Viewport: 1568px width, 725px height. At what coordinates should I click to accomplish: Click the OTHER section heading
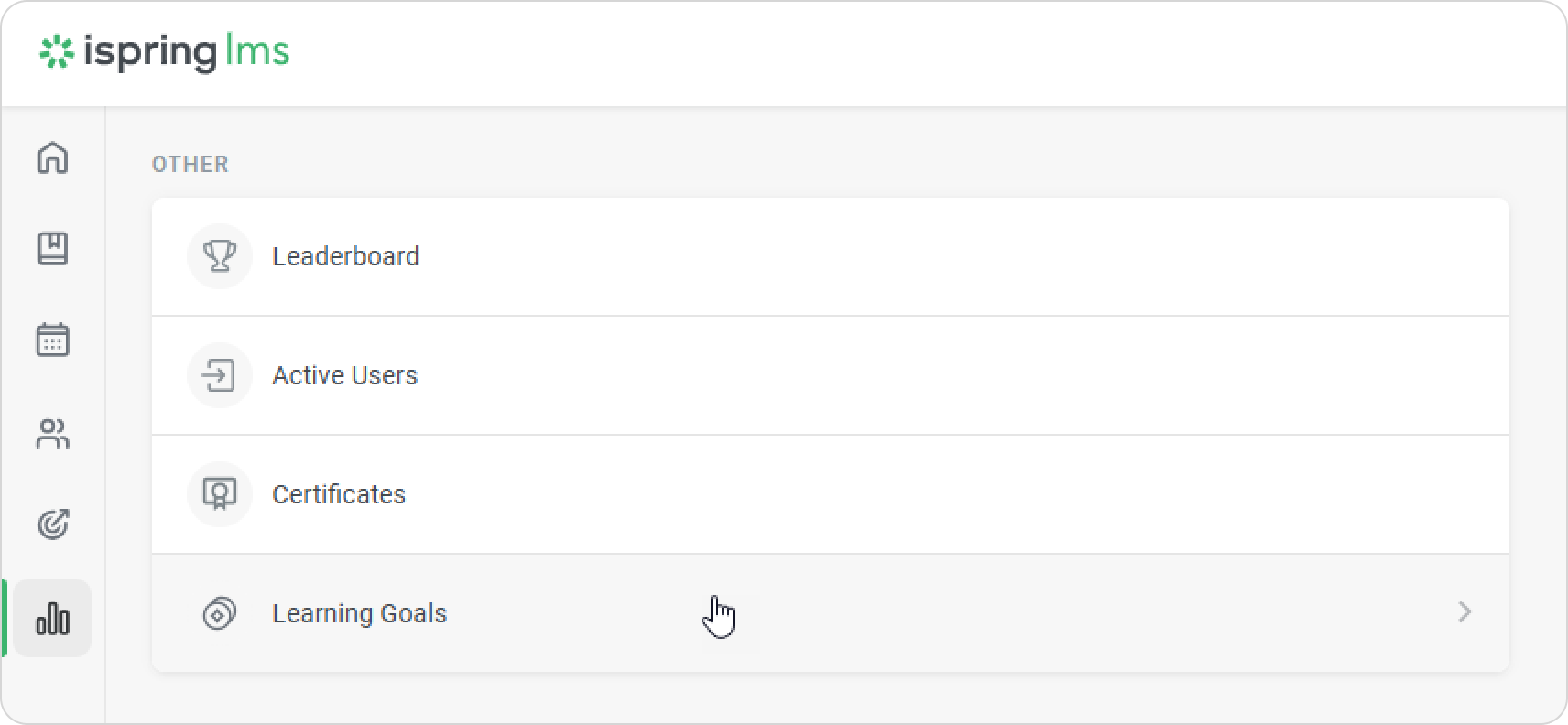[191, 165]
